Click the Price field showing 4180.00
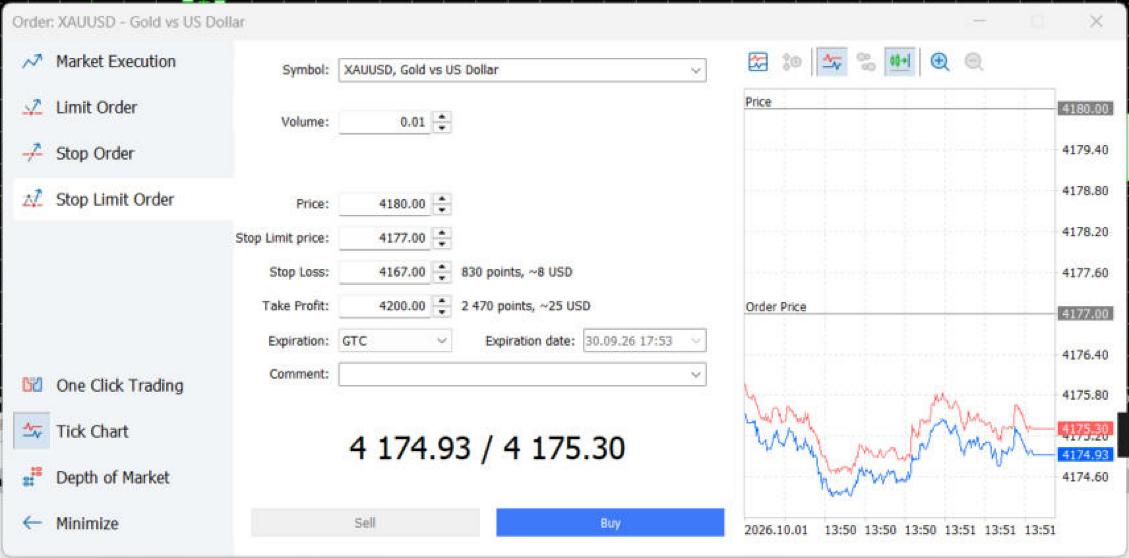This screenshot has height=558, width=1129. [385, 204]
